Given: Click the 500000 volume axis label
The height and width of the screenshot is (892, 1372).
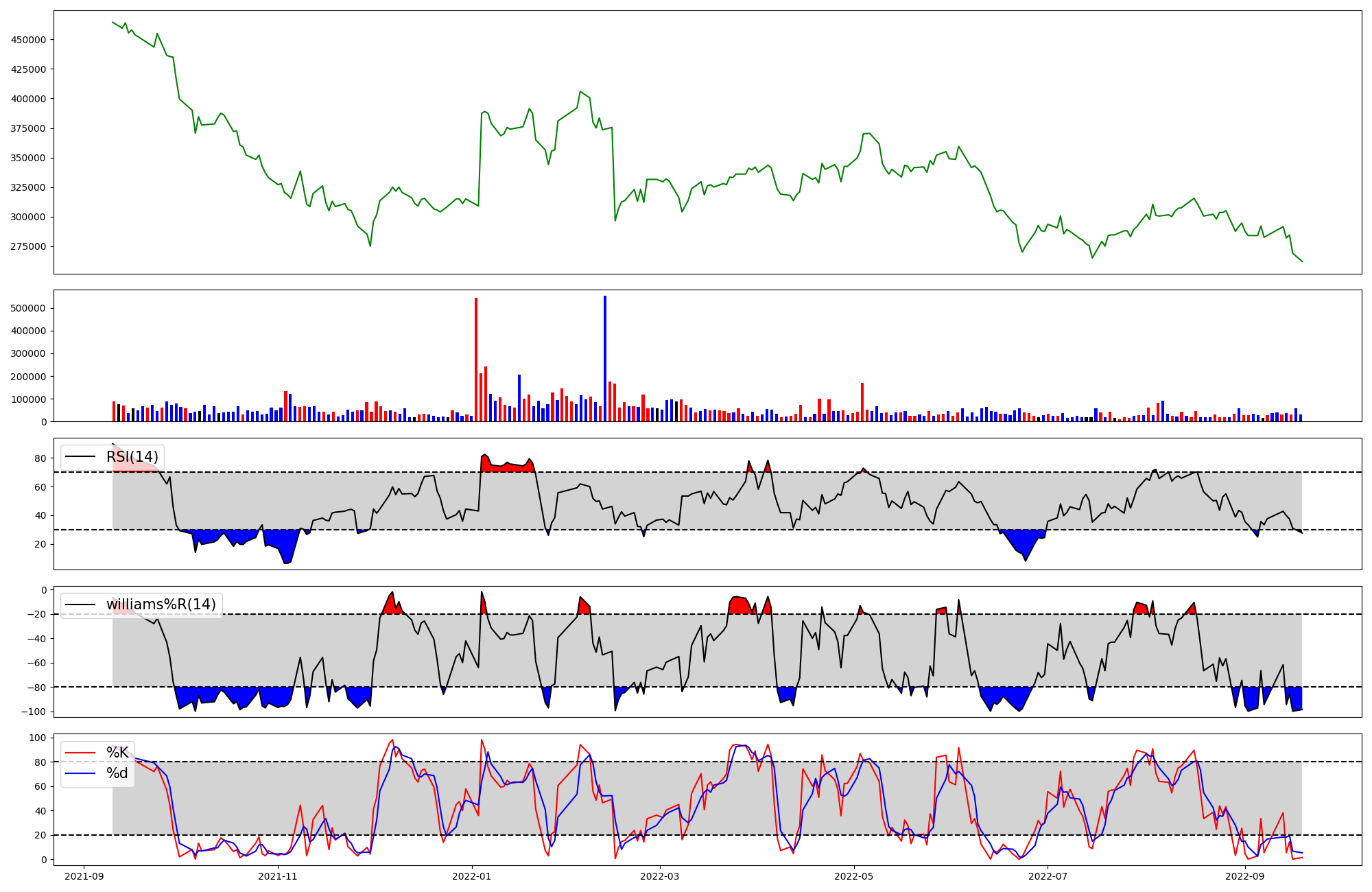Looking at the screenshot, I should click(x=29, y=308).
